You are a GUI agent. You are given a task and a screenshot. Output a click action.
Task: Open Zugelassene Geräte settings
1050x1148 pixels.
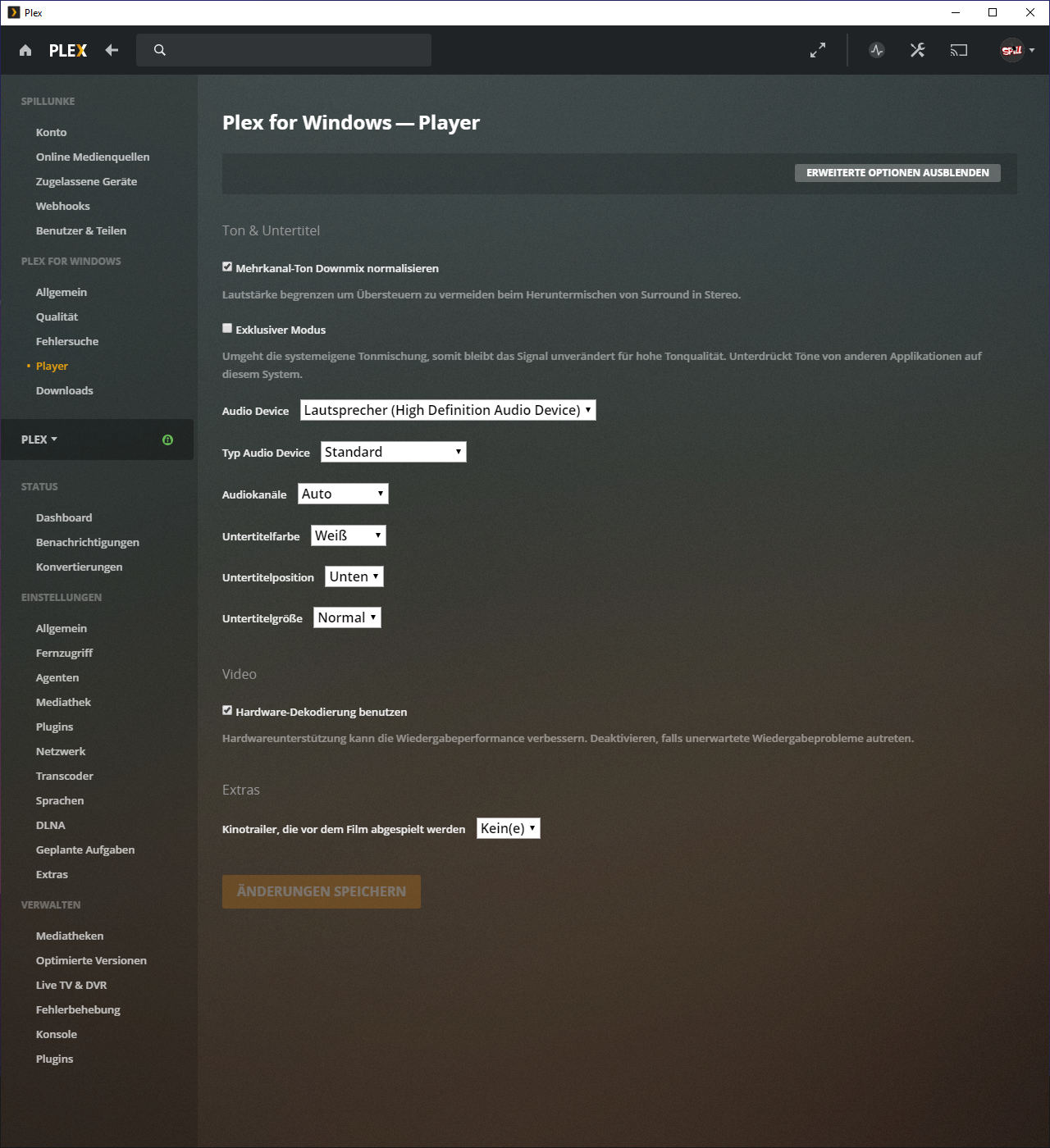(87, 181)
